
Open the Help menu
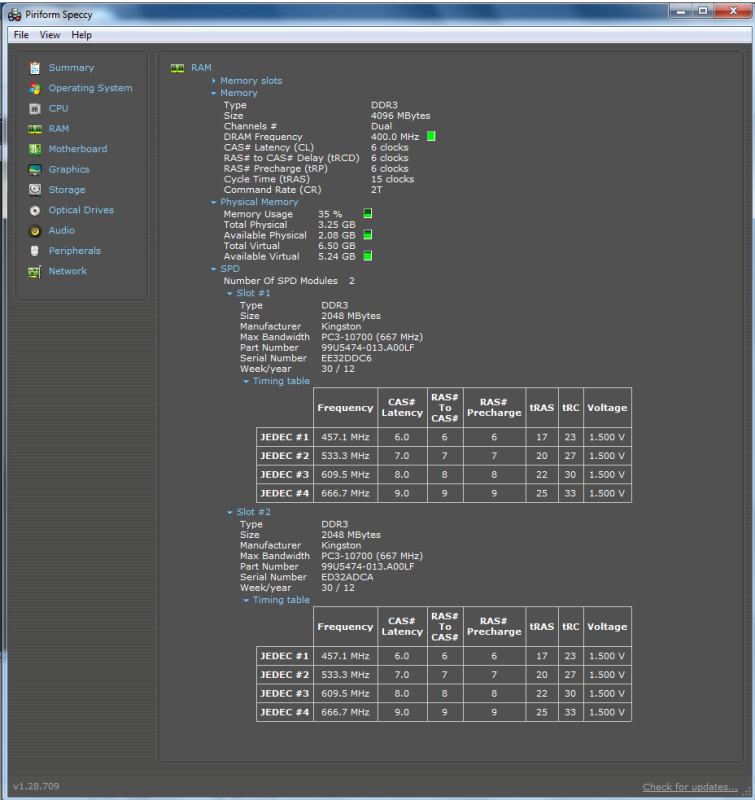coord(82,35)
